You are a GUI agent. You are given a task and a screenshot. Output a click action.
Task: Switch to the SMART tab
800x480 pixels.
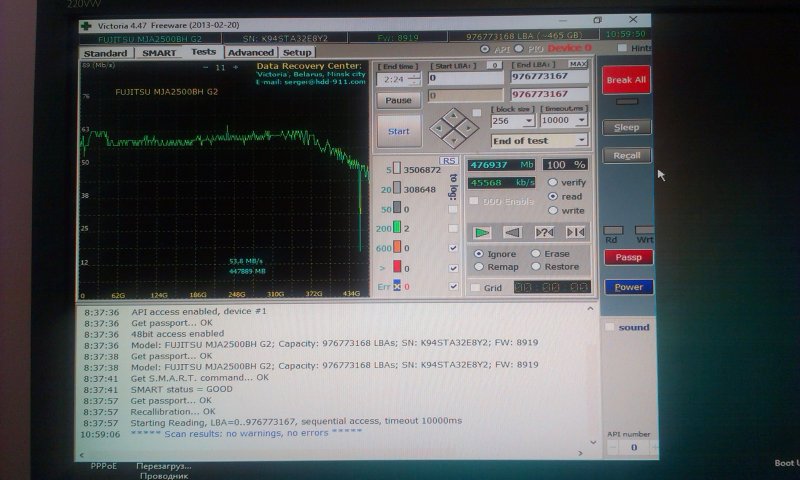coord(159,53)
